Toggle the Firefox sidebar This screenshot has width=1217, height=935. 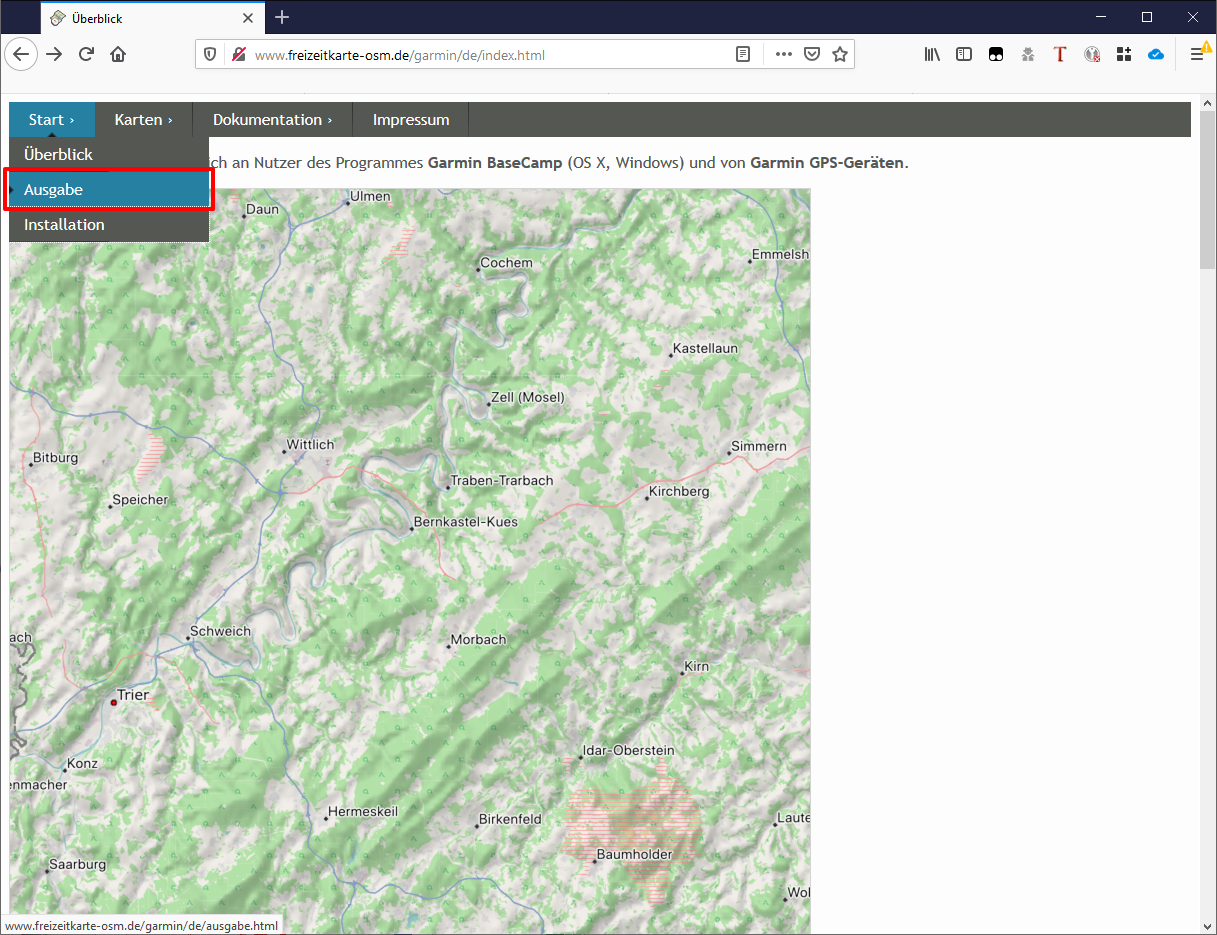click(964, 55)
